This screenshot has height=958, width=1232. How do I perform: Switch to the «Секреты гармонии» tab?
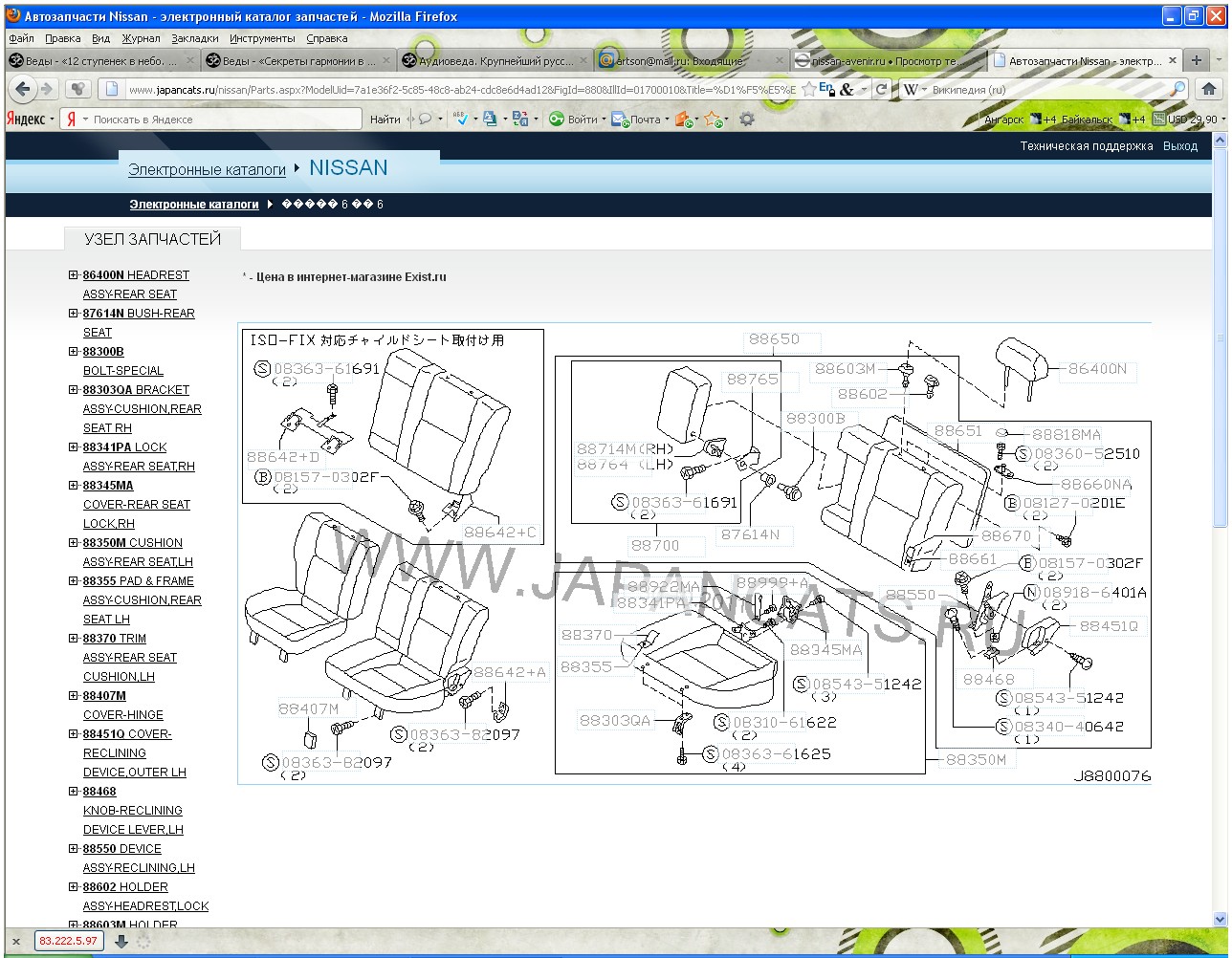coord(298,60)
